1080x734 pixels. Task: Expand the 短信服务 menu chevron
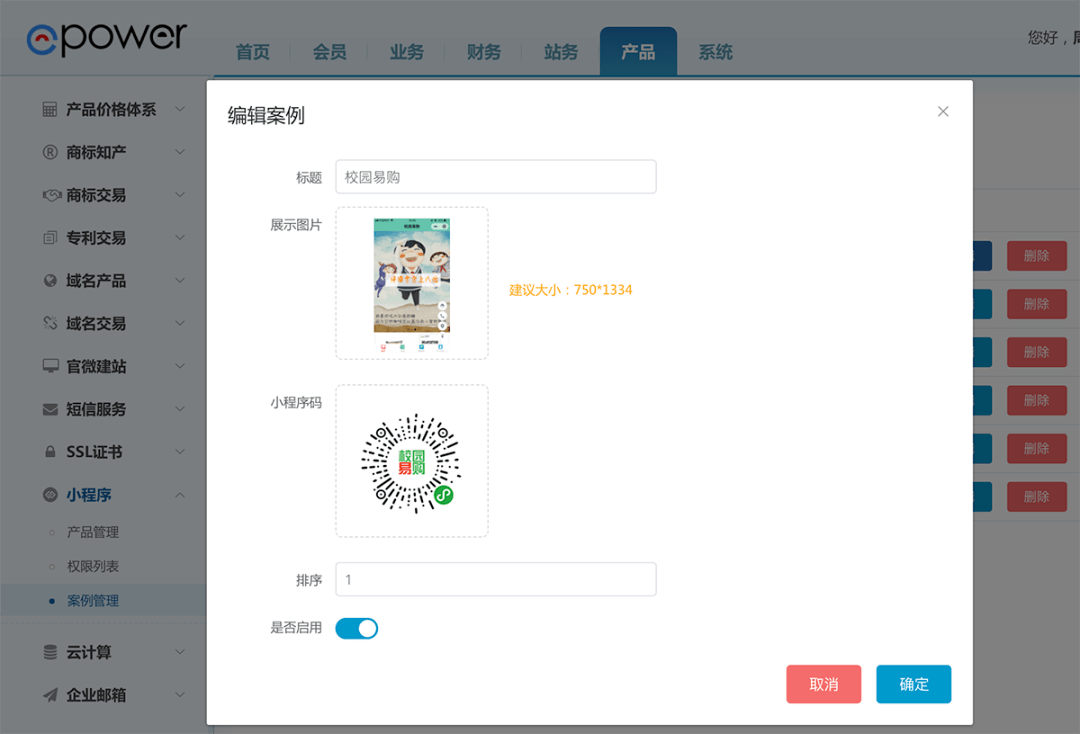180,409
